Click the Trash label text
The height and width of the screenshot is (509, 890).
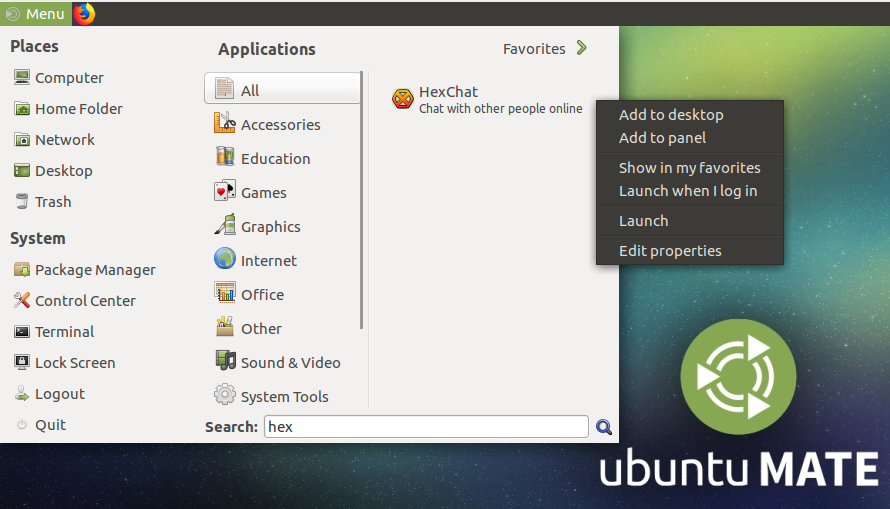coord(53,202)
